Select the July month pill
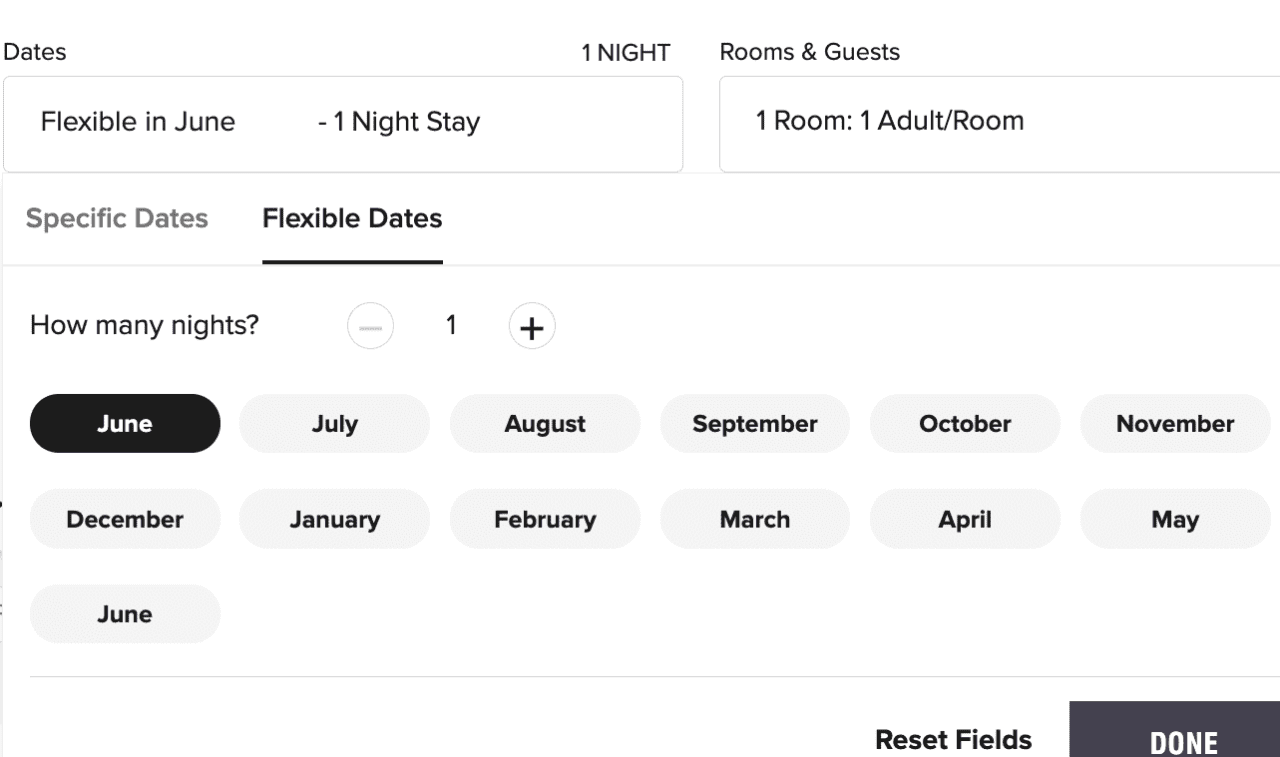The image size is (1280, 757). point(334,423)
